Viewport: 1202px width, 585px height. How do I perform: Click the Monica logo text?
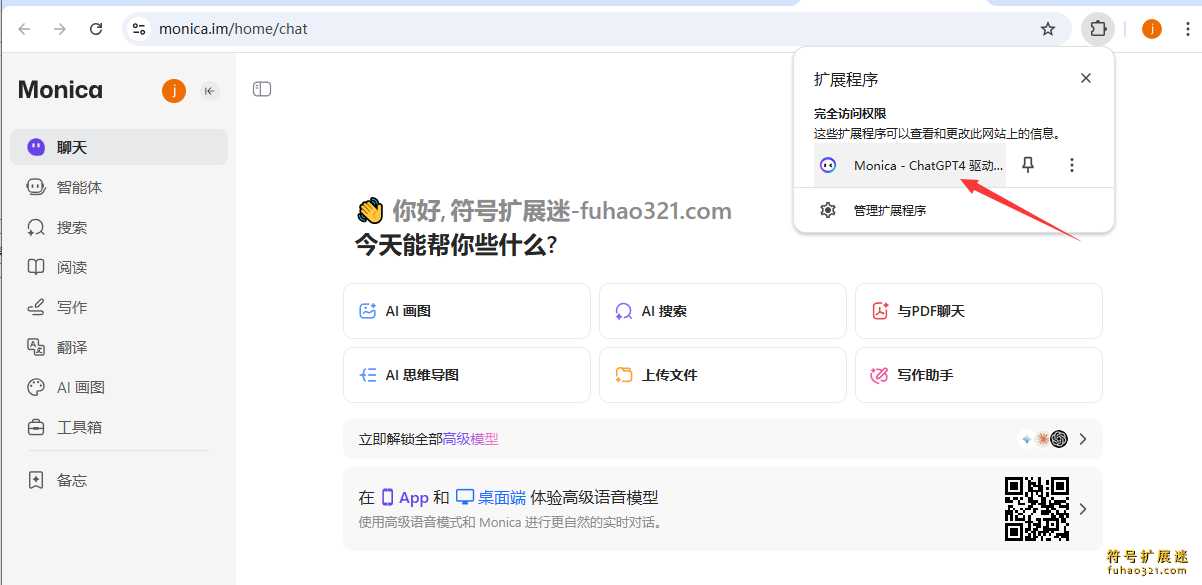60,90
